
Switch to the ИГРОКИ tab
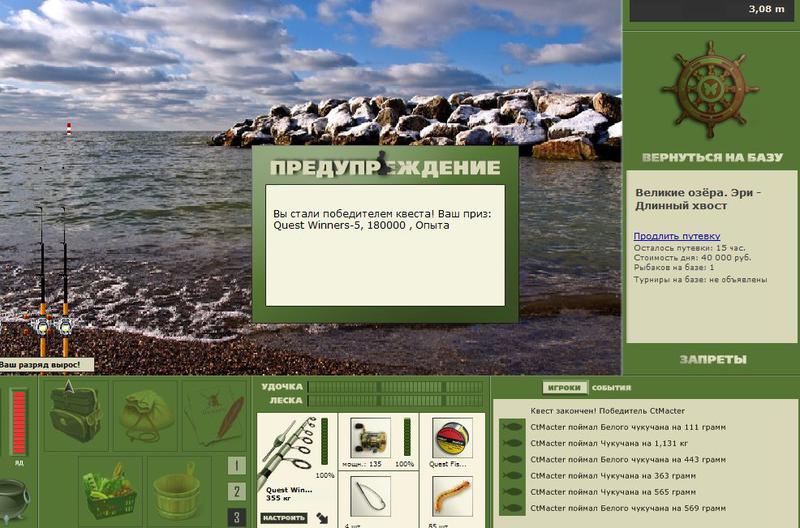pyautogui.click(x=564, y=388)
